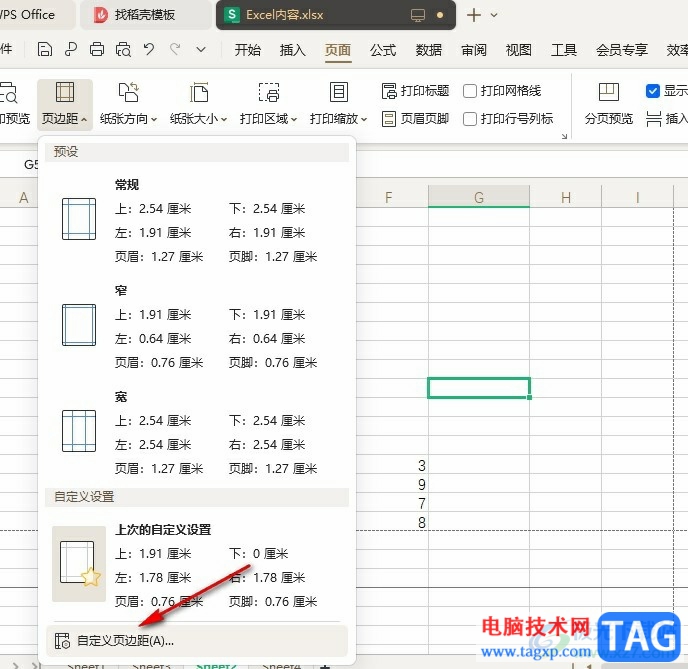The width and height of the screenshot is (688, 669).
Task: Open the 工具 ribbon tab
Action: point(564,50)
